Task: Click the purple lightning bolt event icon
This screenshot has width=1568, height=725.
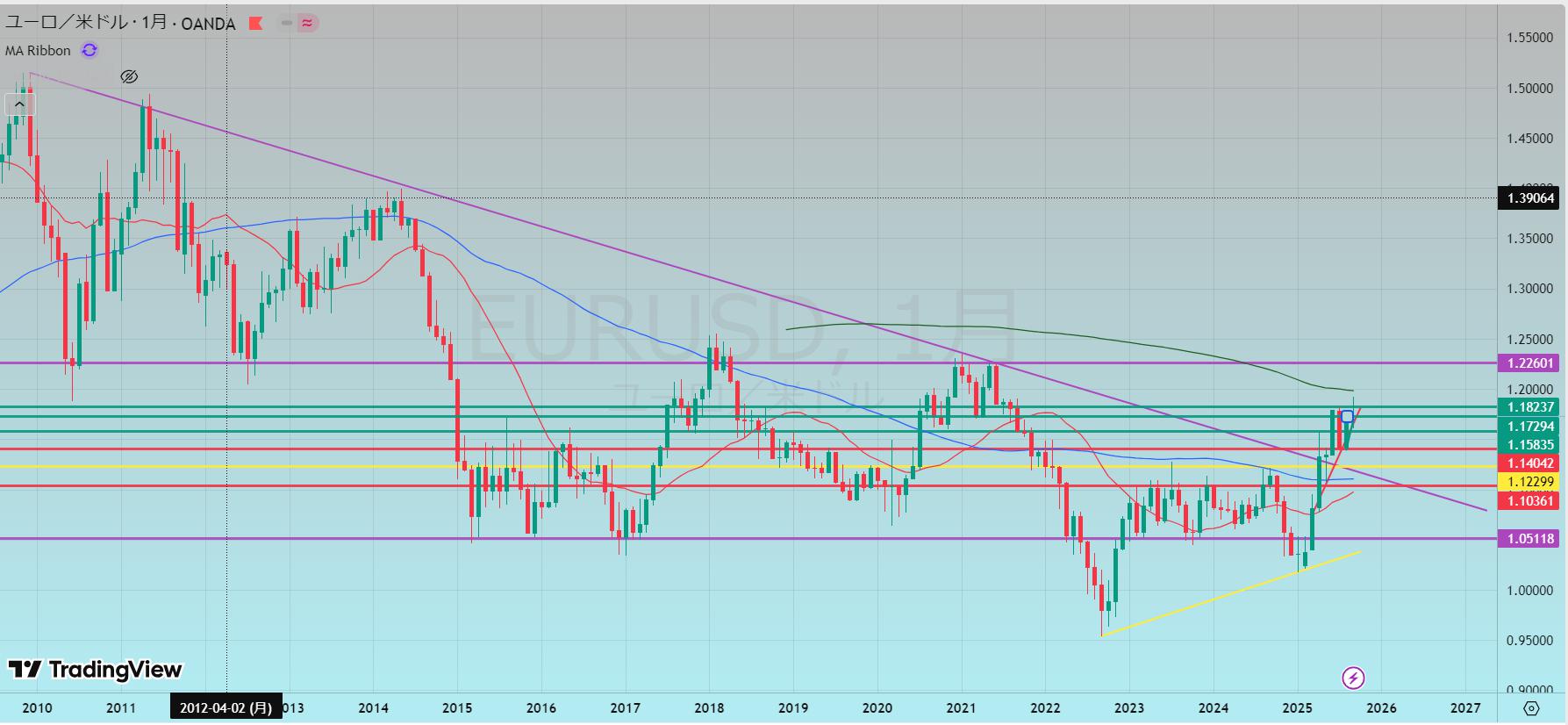Action: [x=1353, y=678]
